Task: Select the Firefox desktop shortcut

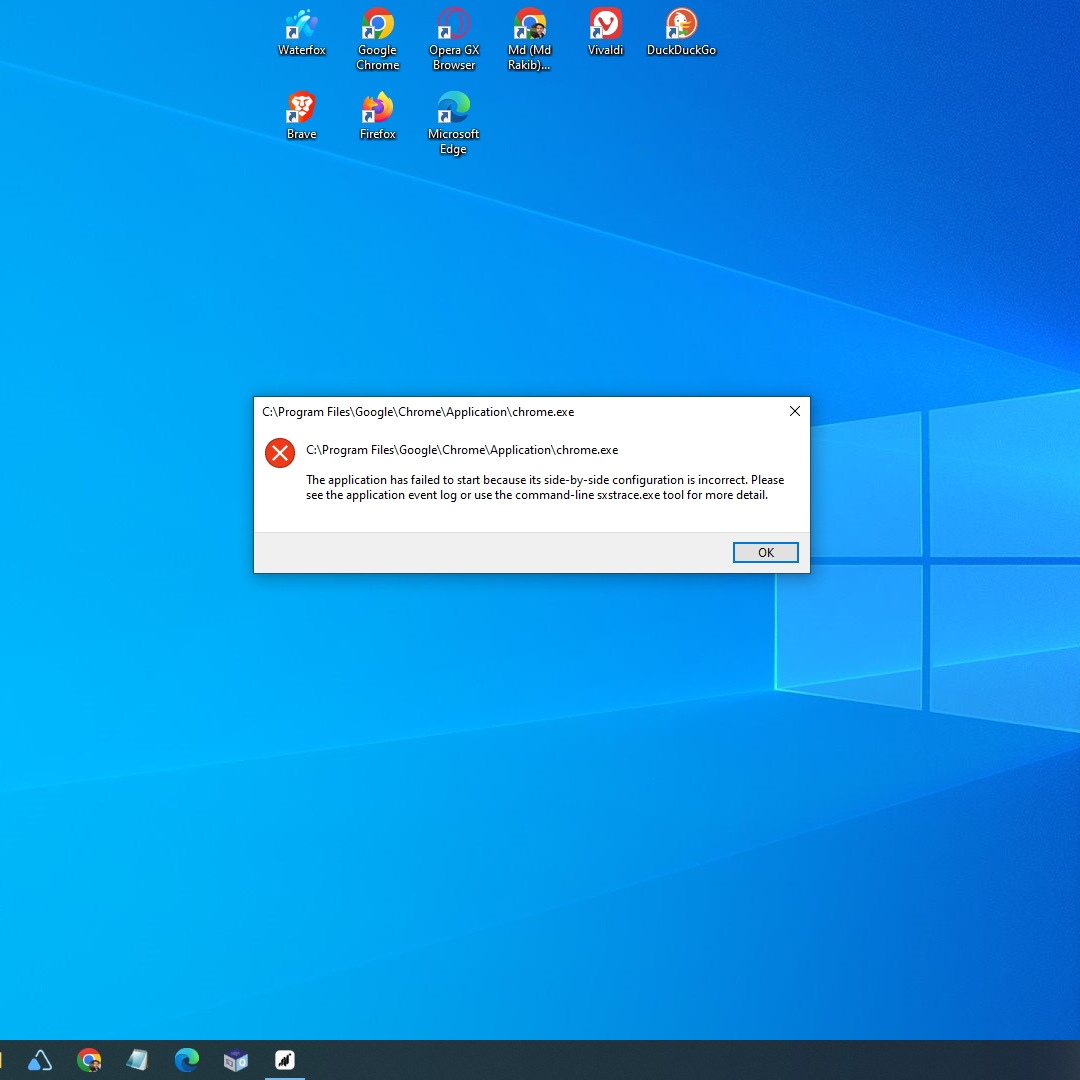Action: coord(377,116)
